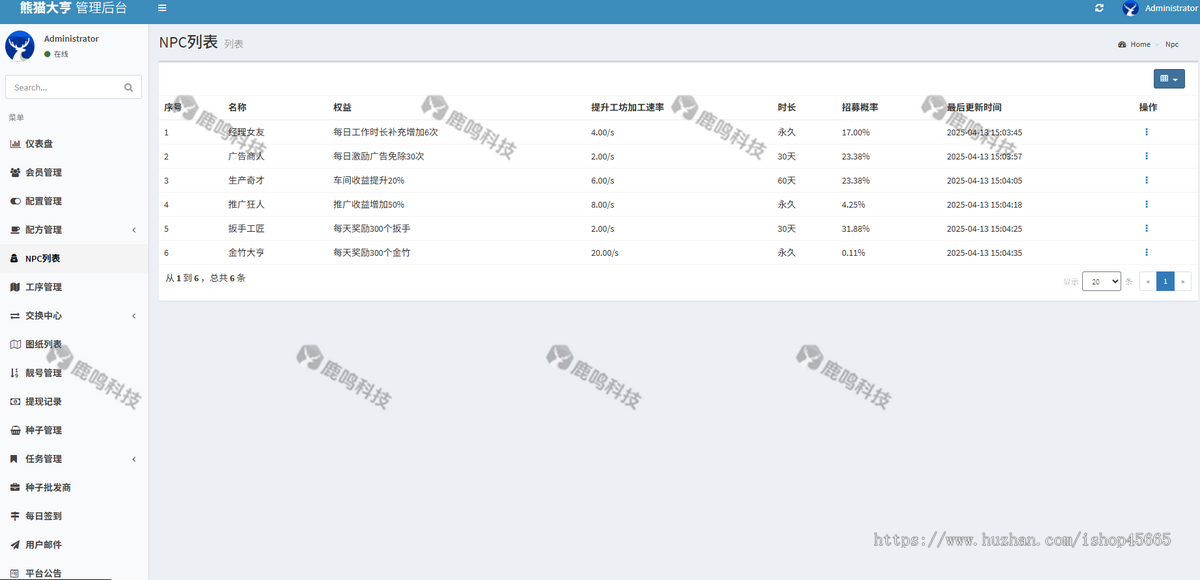Viewport: 1200px width, 580px height.
Task: Open actions menu for 生产奇才 row
Action: [x=1147, y=180]
